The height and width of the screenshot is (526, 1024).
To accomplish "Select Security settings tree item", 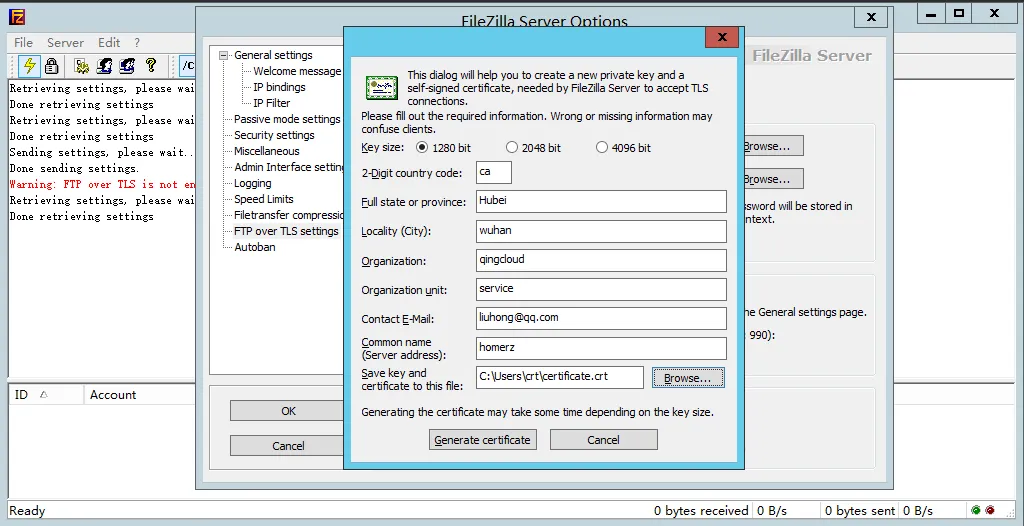I will [x=274, y=135].
